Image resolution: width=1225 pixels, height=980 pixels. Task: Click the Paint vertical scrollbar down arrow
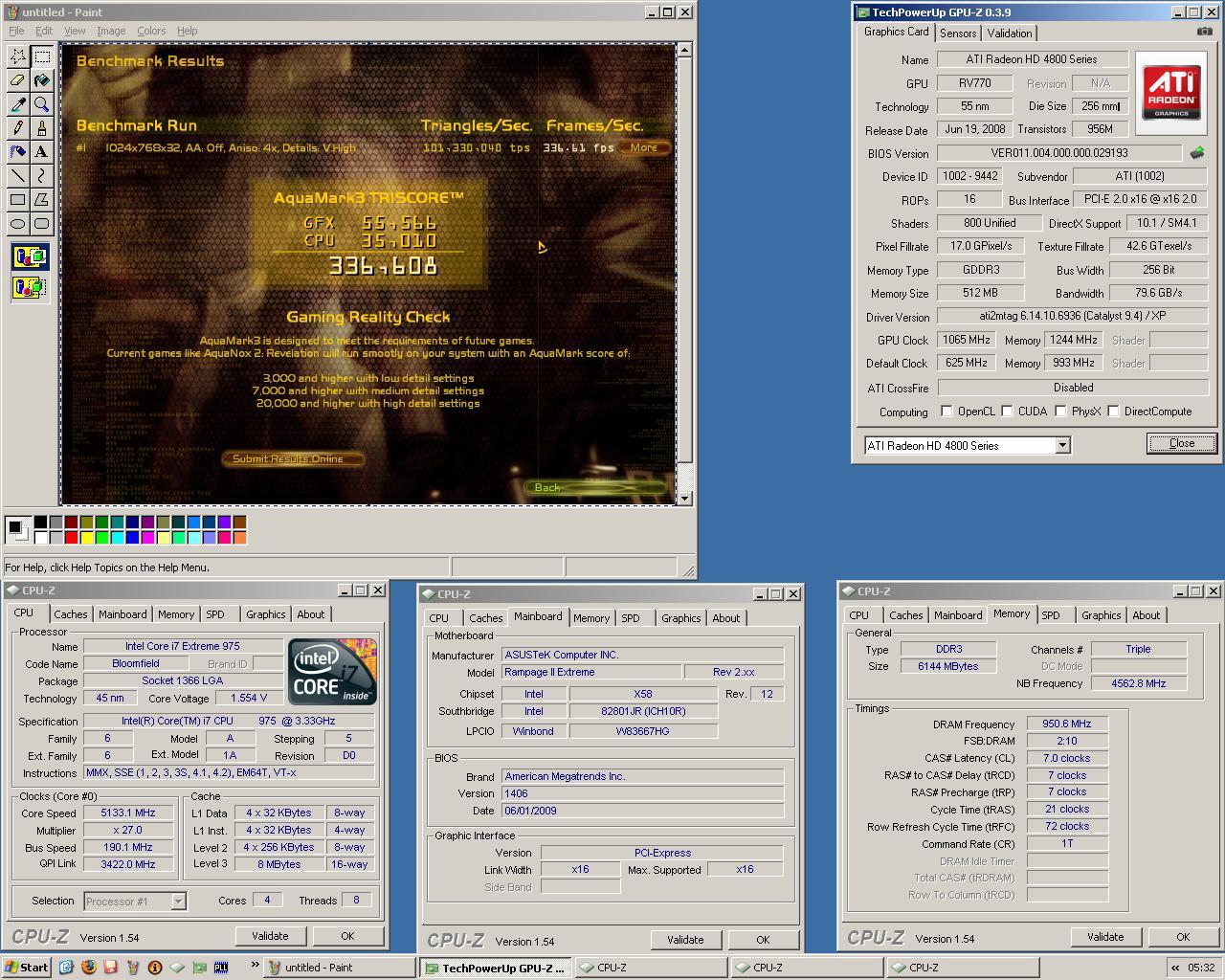point(683,498)
